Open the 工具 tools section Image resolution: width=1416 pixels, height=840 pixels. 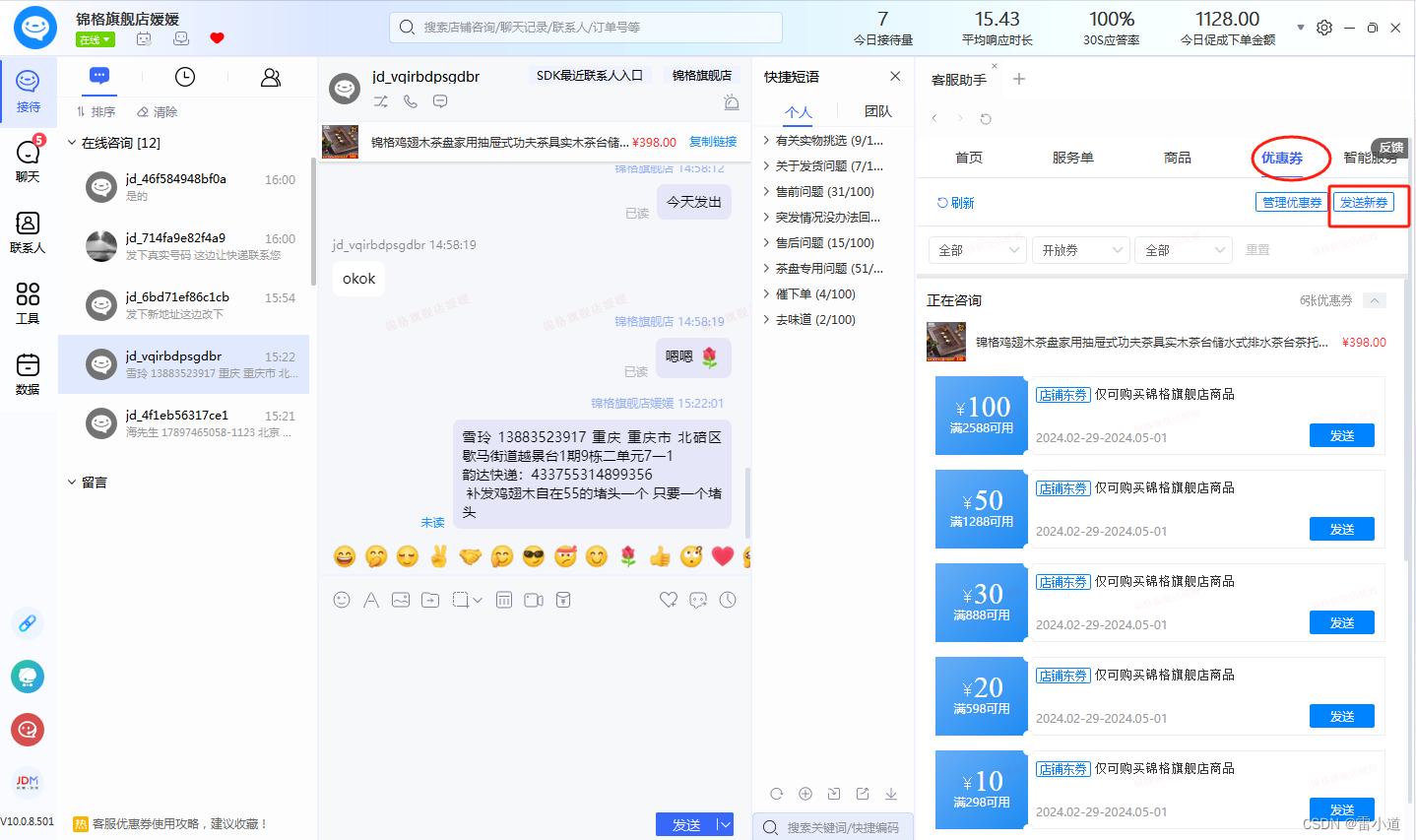coord(28,303)
